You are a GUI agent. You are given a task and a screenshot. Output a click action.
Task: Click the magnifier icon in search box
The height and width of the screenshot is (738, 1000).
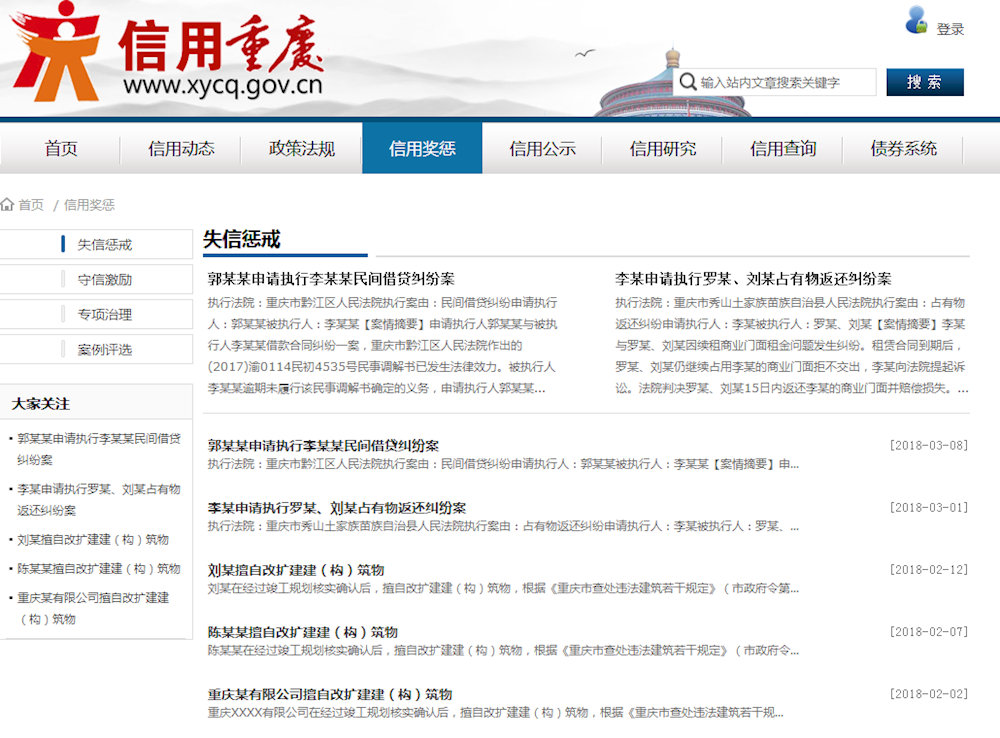[688, 82]
